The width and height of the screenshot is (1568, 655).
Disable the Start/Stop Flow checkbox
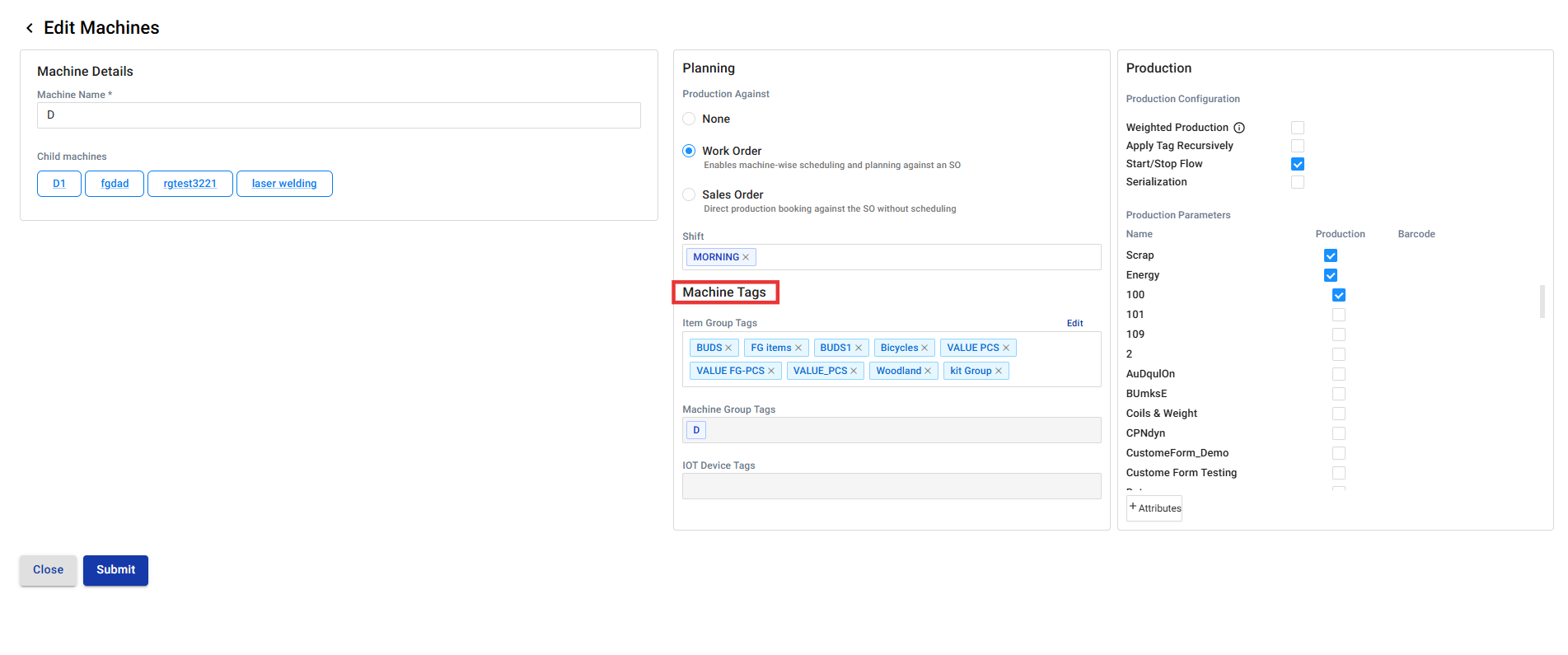1298,164
